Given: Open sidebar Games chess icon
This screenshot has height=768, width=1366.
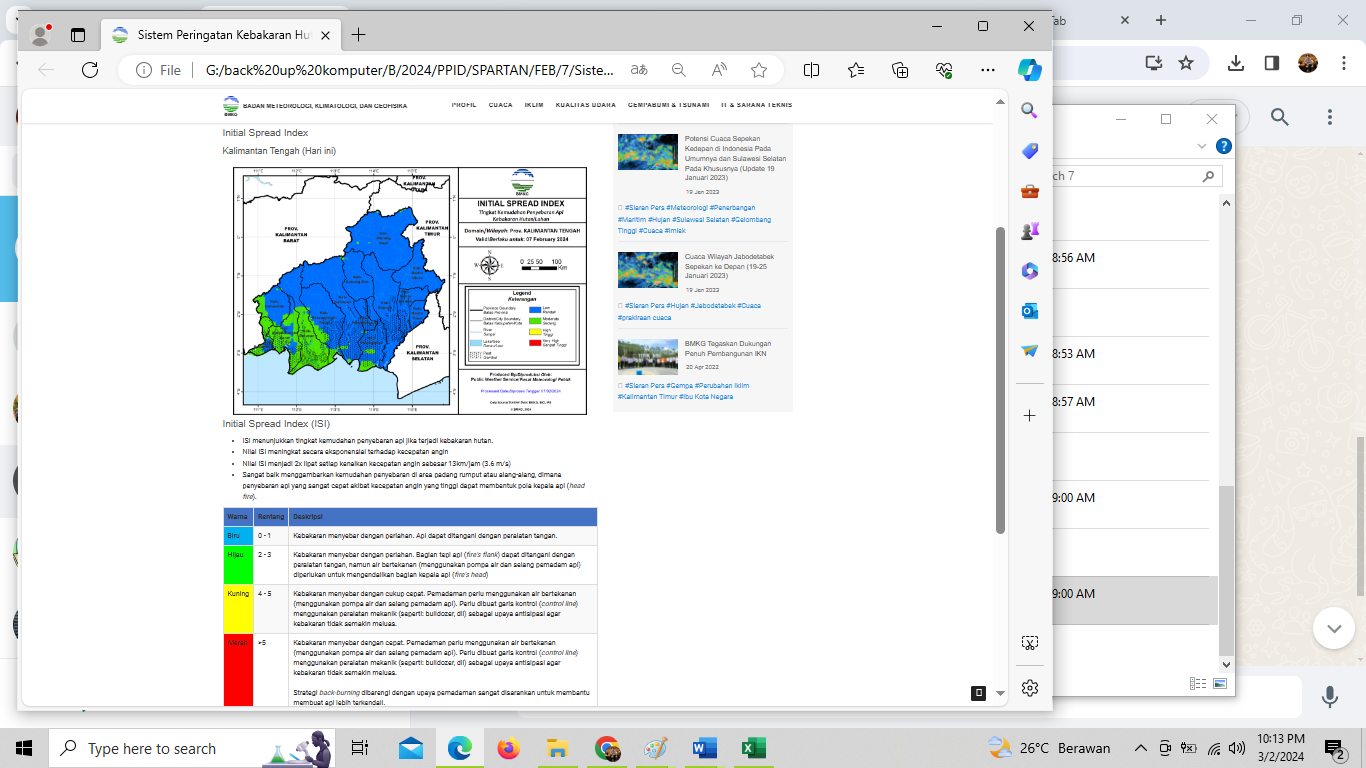Looking at the screenshot, I should (x=1030, y=231).
